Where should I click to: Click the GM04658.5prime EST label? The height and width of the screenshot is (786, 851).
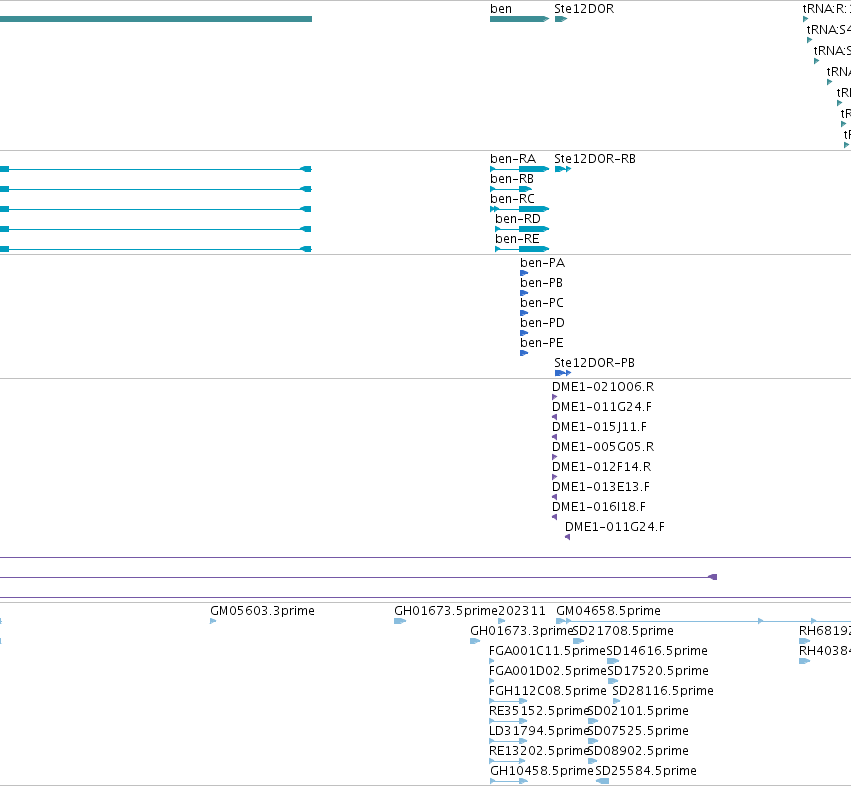point(608,611)
